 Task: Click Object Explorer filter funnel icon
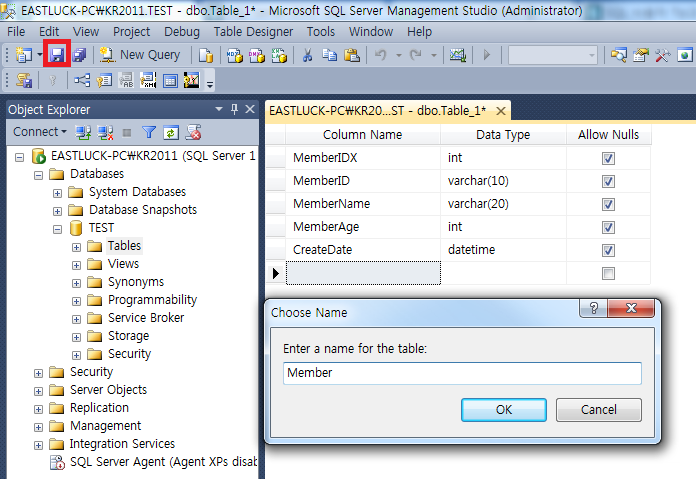[x=149, y=132]
